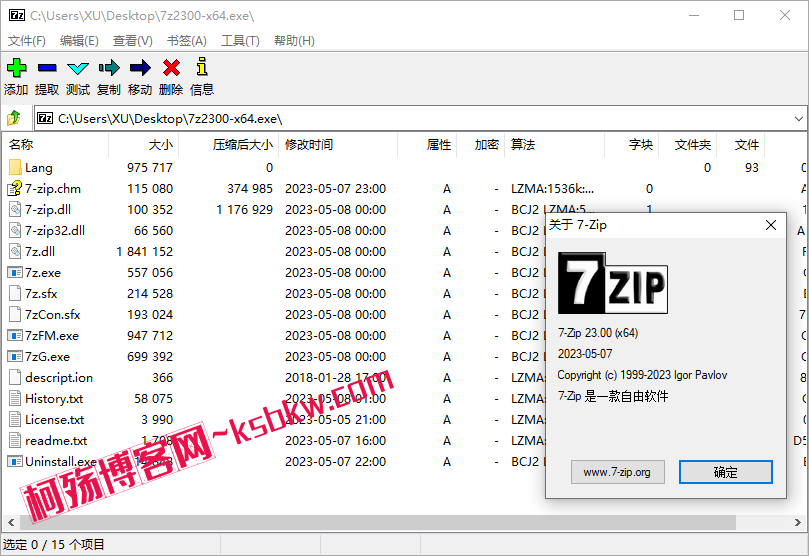Click the status bar text 选定 0 / 15 个项目
This screenshot has height=556, width=809.
pyautogui.click(x=54, y=545)
